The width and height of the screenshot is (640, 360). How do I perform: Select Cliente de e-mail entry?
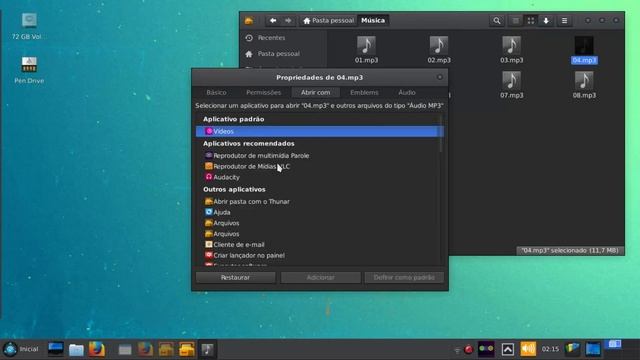[x=317, y=244]
